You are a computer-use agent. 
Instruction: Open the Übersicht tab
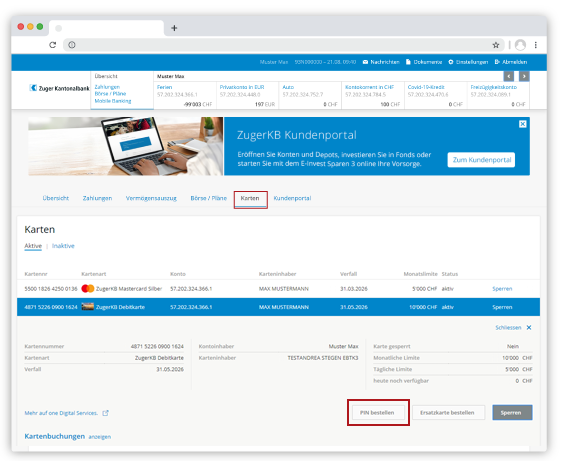coord(56,198)
